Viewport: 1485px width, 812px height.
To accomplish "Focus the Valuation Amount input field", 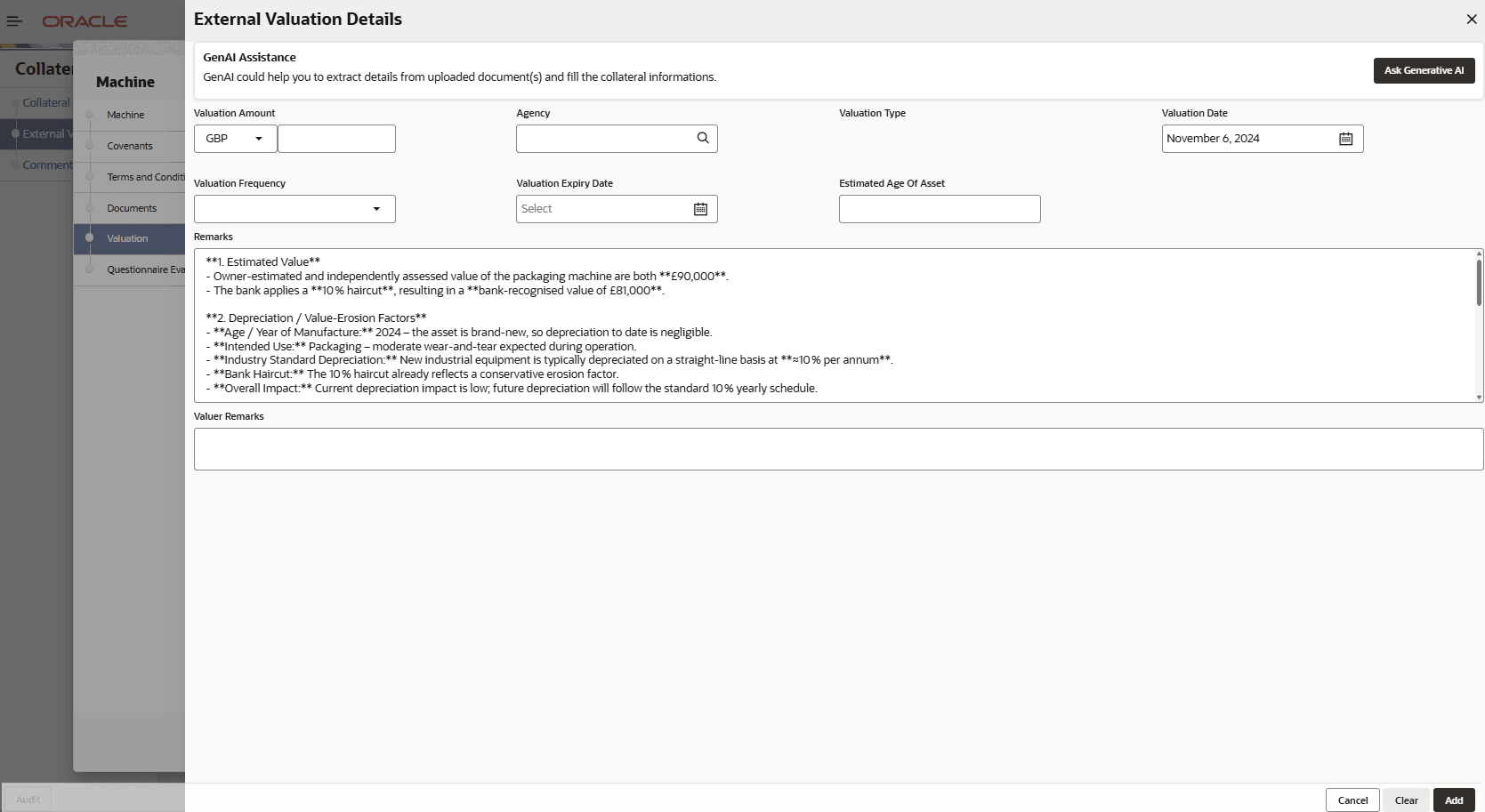I will [x=336, y=139].
